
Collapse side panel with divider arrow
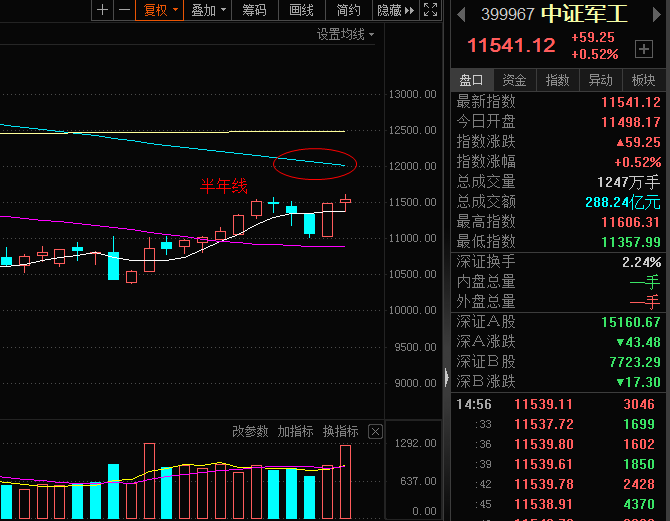pos(447,377)
